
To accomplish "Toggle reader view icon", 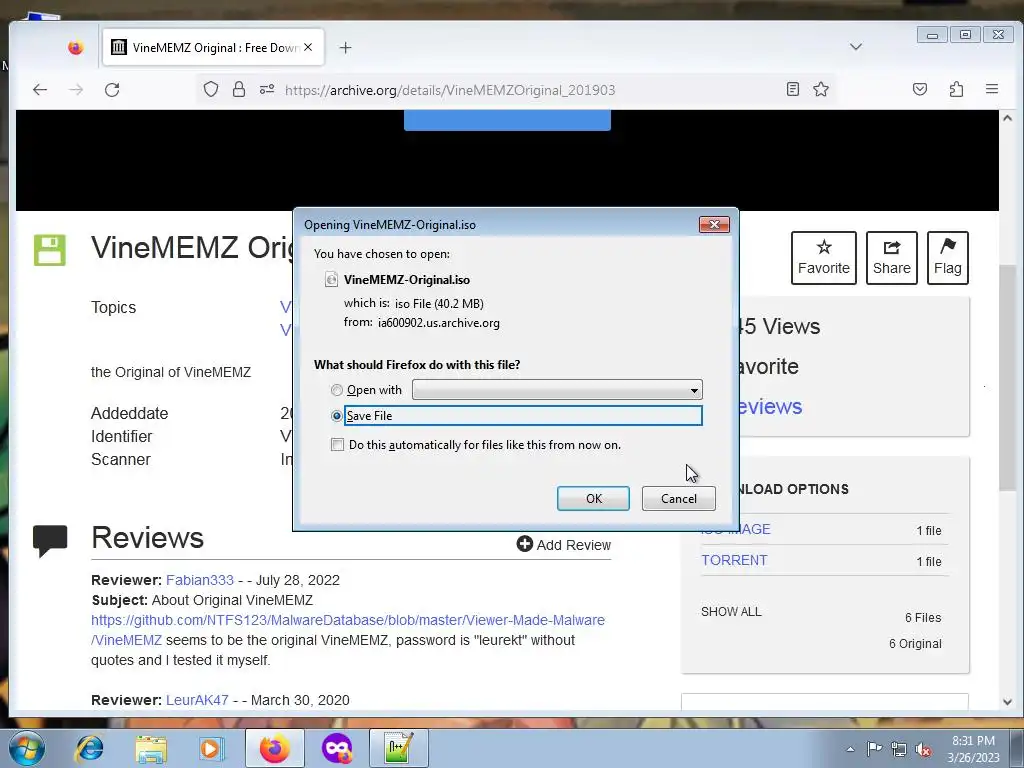I will click(792, 89).
